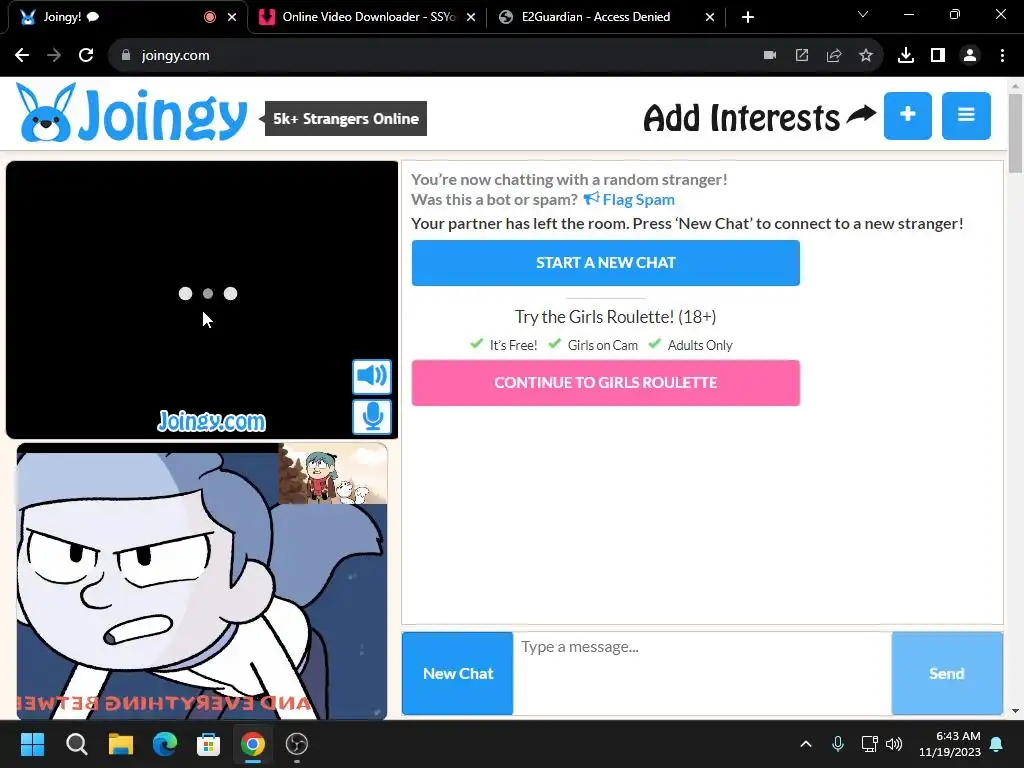
Task: Open the Windows Start menu
Action: coord(32,744)
